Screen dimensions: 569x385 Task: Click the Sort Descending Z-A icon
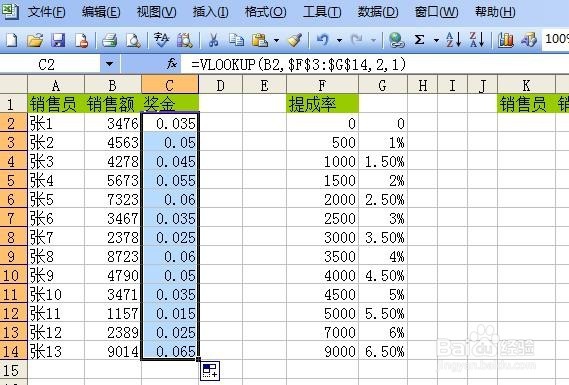pyautogui.click(x=476, y=40)
